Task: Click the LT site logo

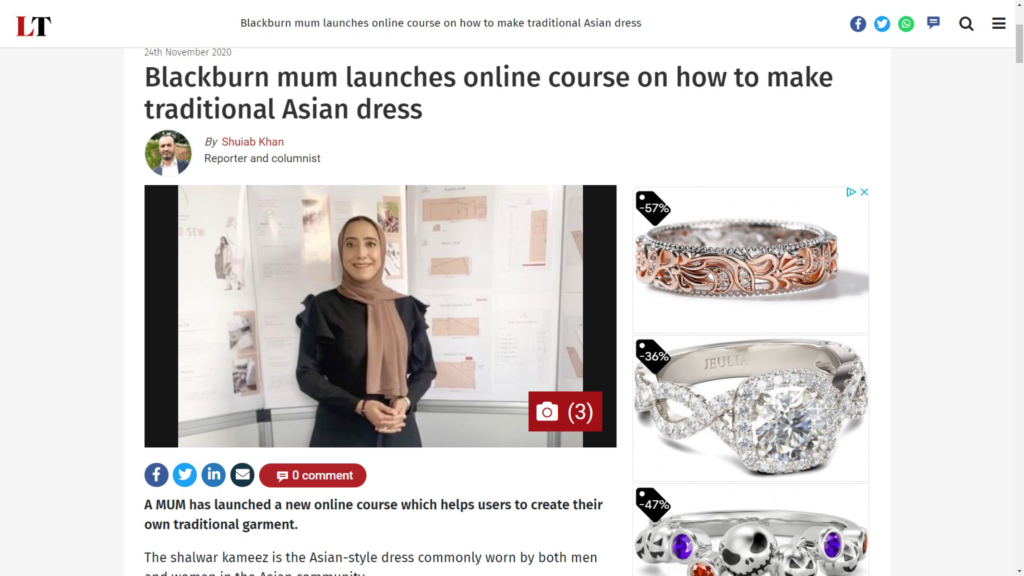Action: [x=33, y=26]
